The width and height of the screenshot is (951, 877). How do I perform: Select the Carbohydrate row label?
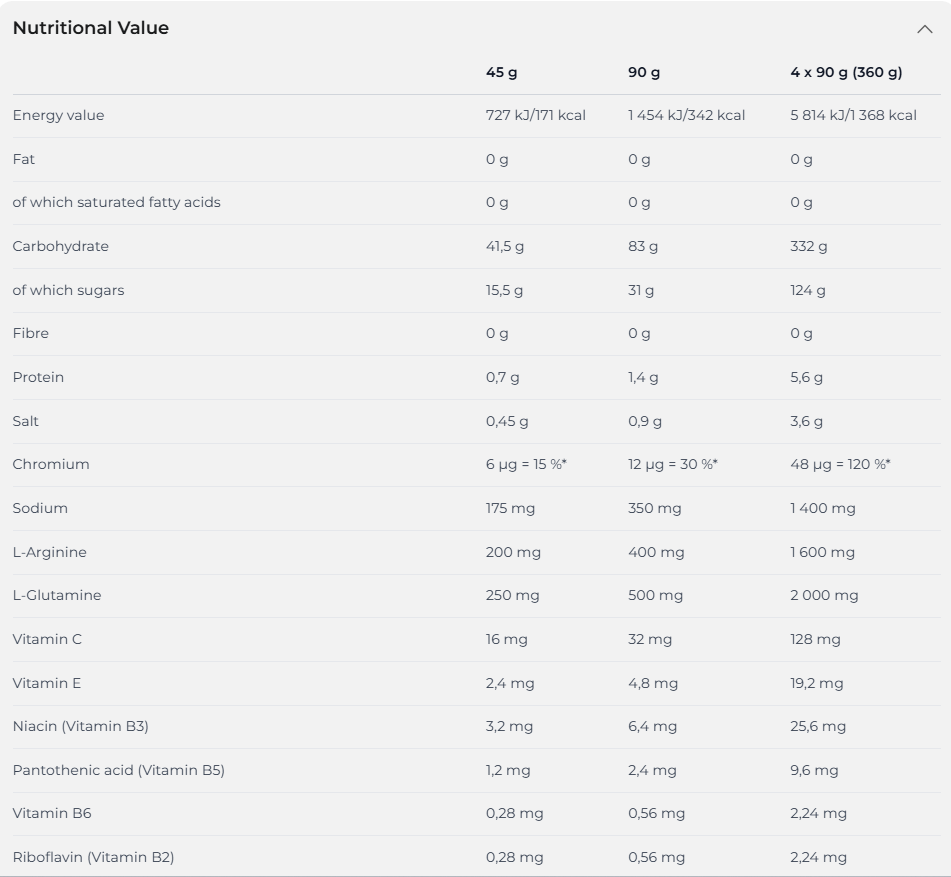click(x=61, y=246)
